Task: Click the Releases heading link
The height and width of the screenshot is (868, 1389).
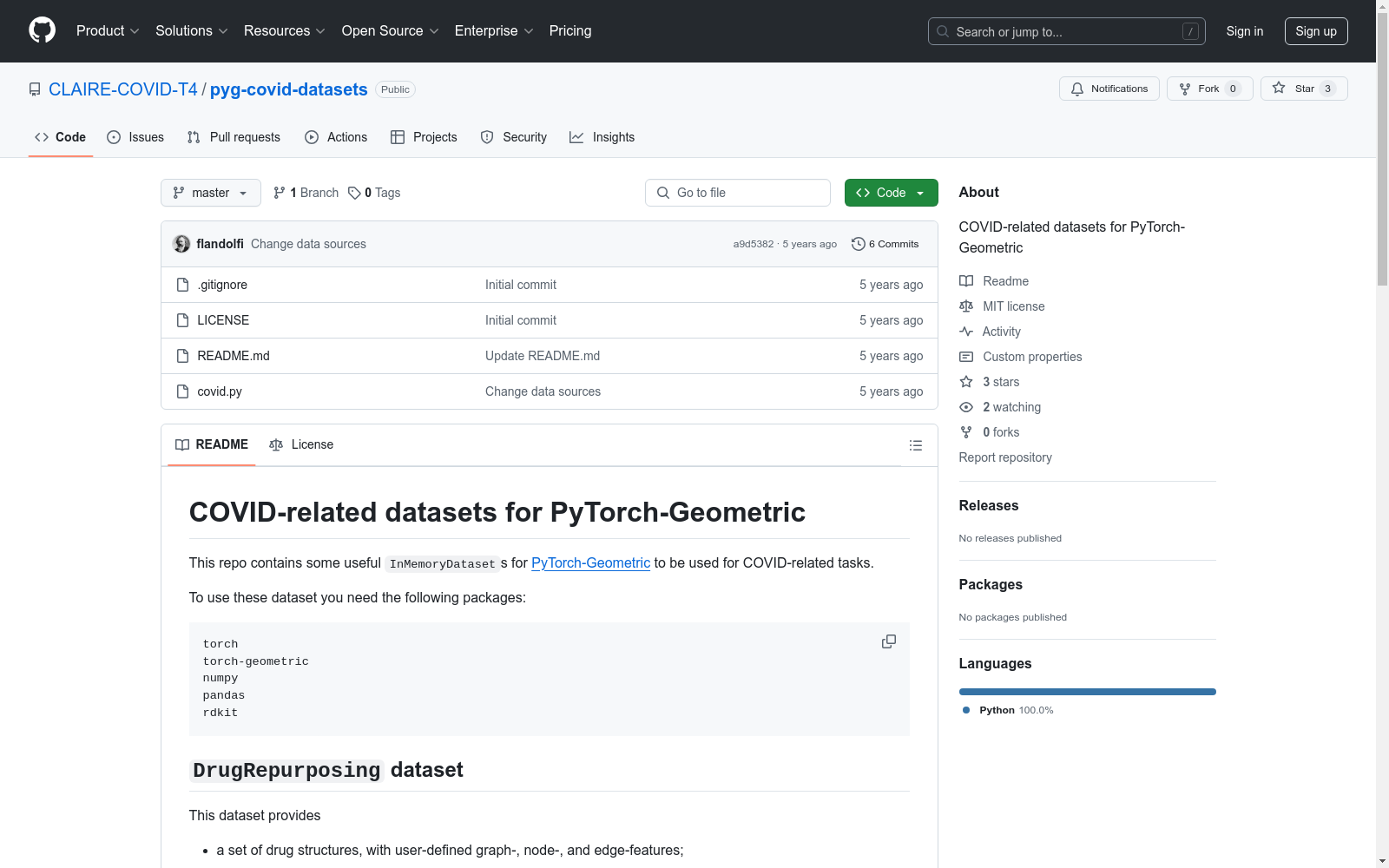Action: point(989,505)
